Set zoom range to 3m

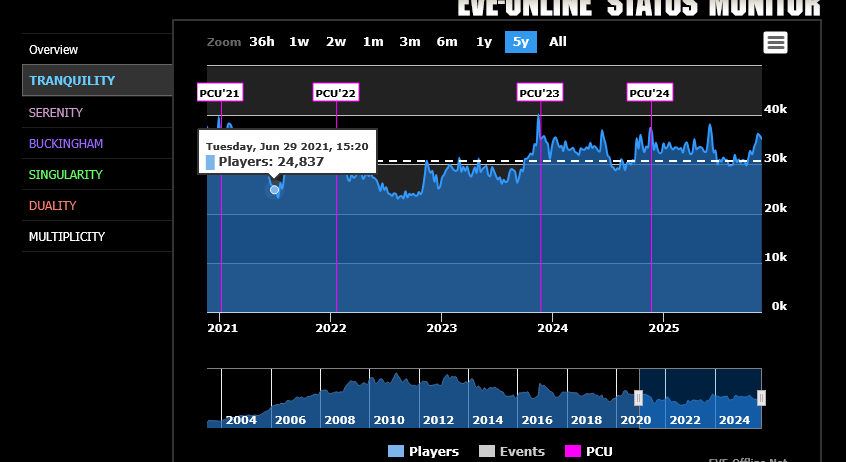[410, 42]
